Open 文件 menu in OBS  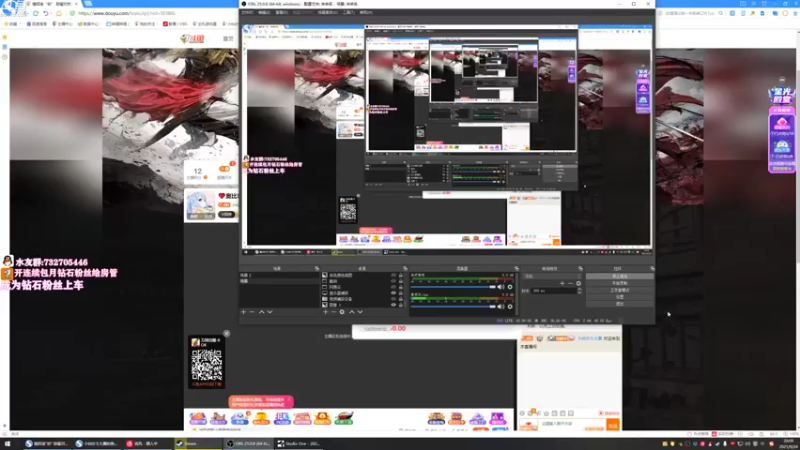coord(247,12)
